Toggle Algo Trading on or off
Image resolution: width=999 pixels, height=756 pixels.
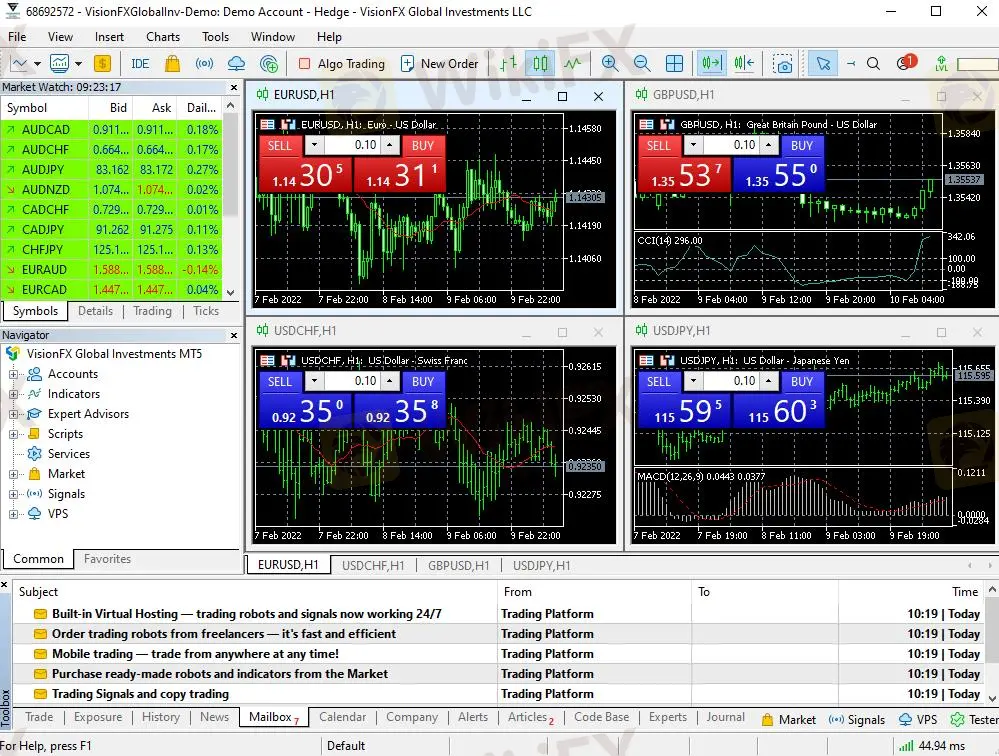click(x=342, y=64)
